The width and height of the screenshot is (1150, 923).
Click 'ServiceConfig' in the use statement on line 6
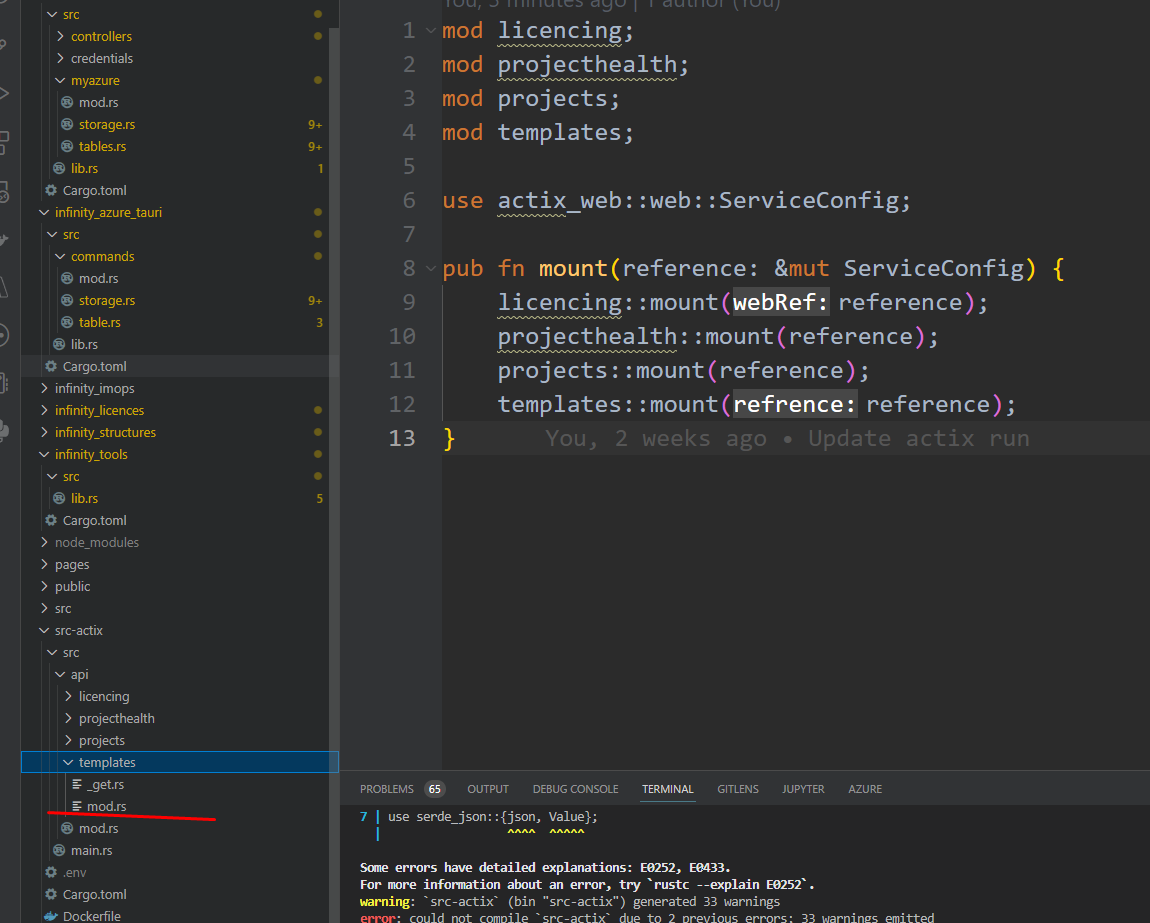(807, 200)
